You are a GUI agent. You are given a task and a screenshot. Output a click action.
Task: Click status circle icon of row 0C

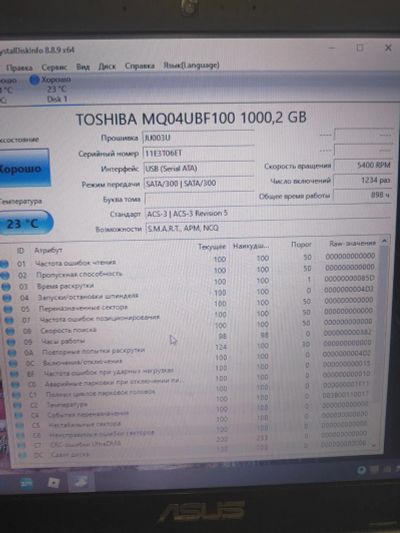pyautogui.click(x=13, y=363)
